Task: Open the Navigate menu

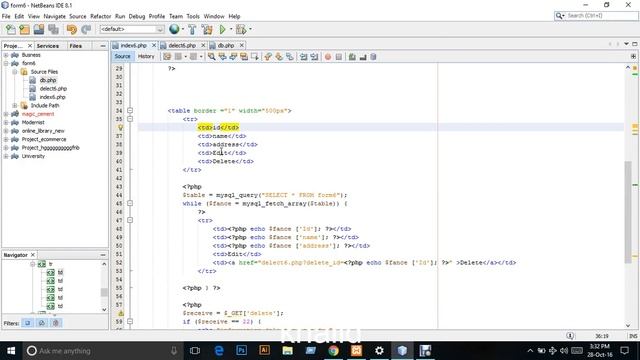Action: point(54,16)
